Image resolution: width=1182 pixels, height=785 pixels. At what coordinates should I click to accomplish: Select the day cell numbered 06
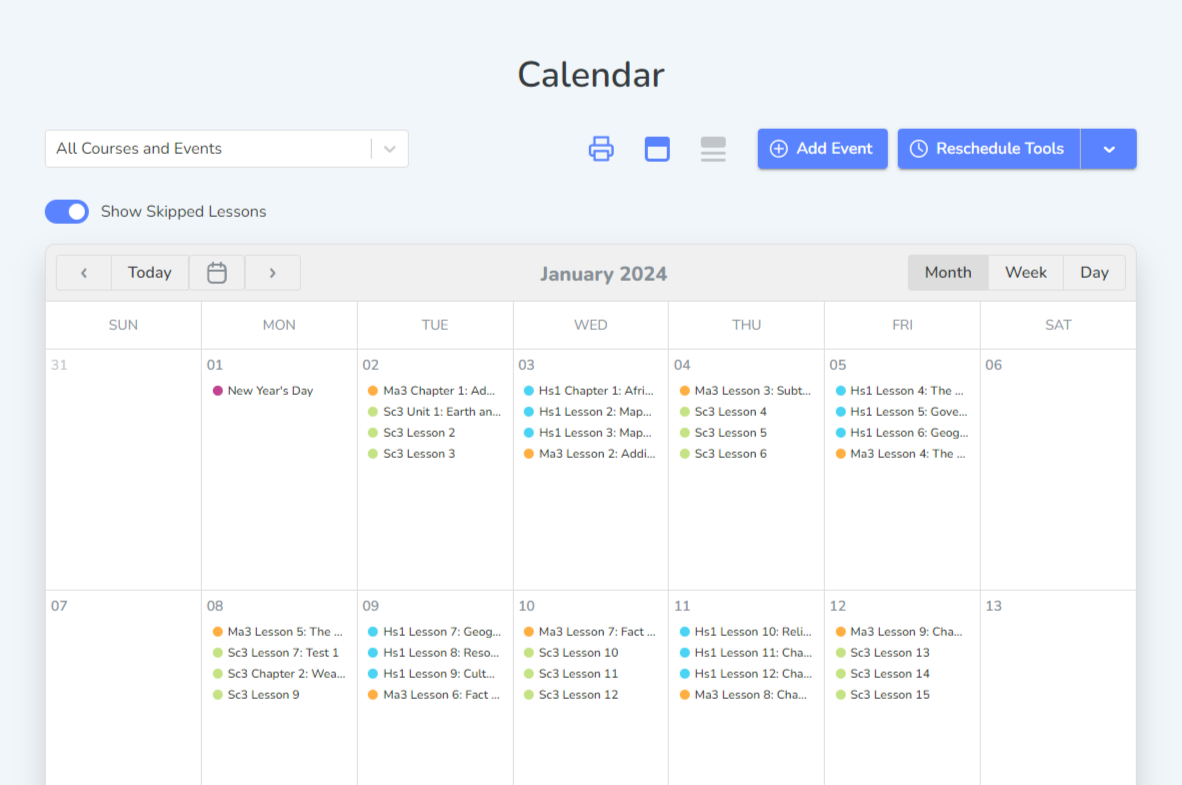1058,470
